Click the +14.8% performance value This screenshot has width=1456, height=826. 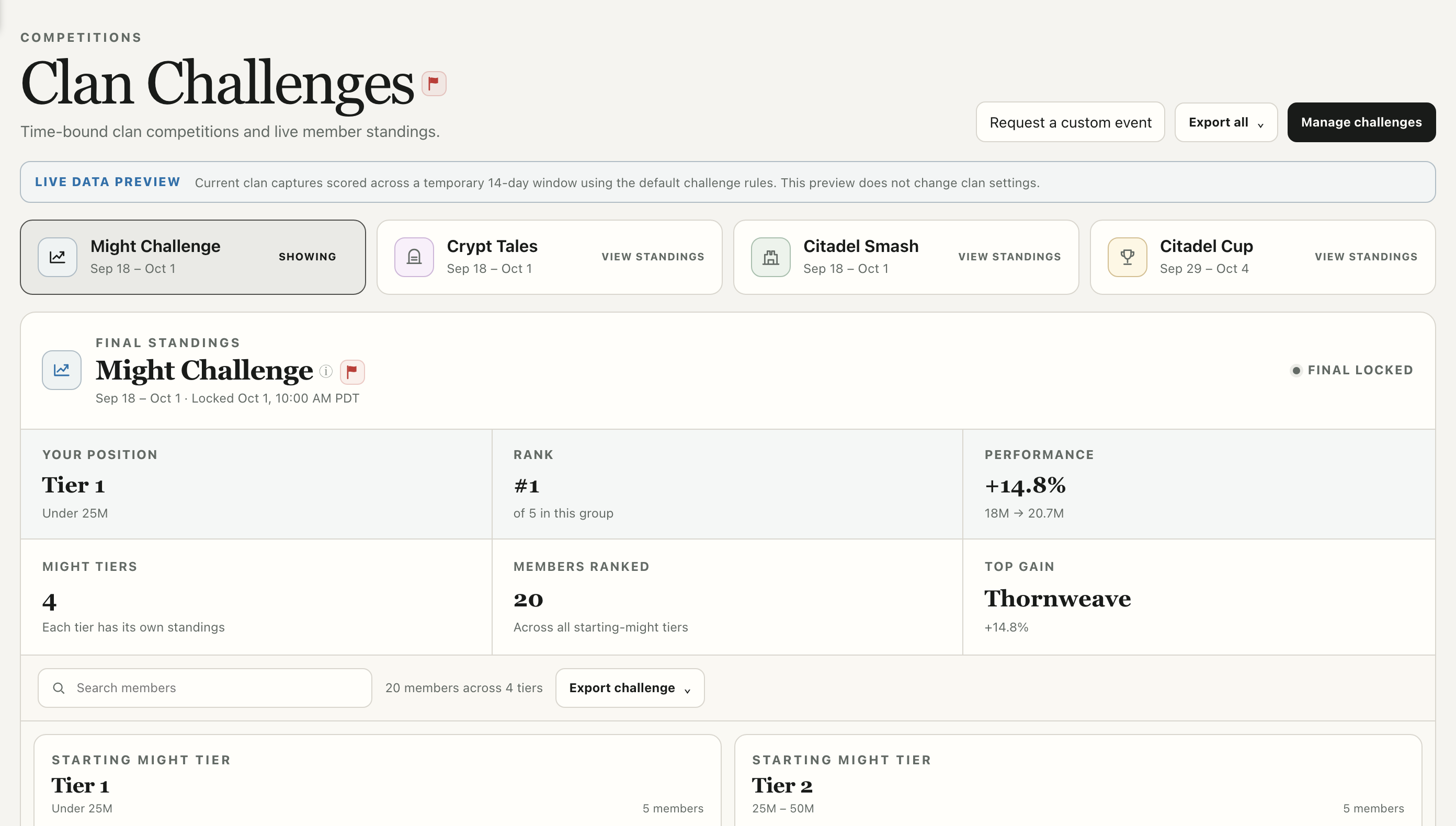[1025, 485]
